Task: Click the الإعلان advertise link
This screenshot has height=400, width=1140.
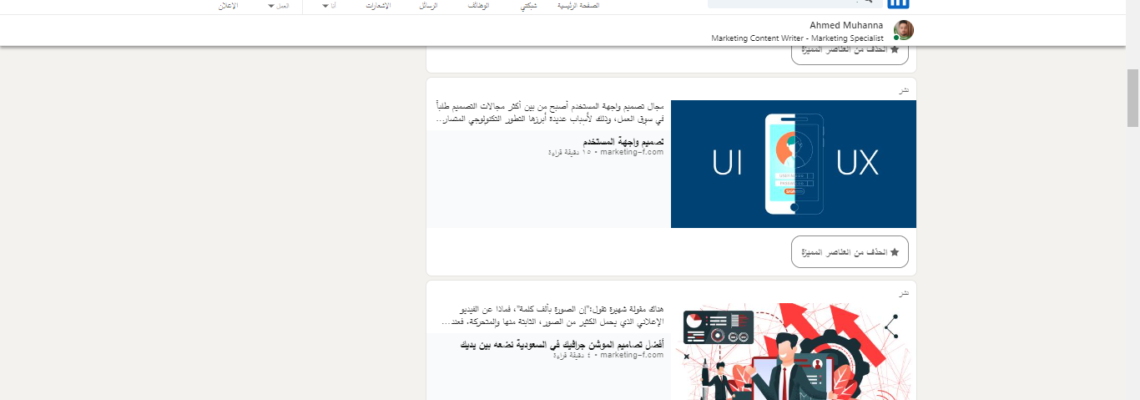Action: (228, 6)
